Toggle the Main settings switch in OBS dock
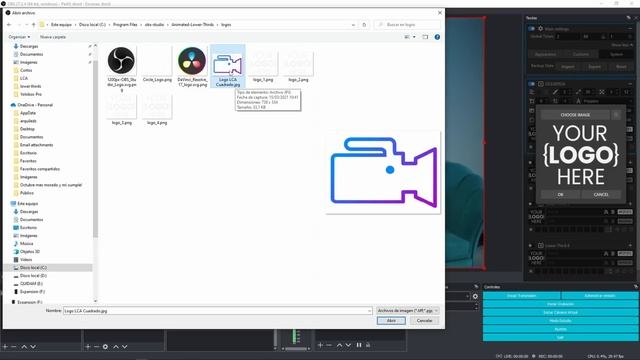The image size is (640, 360). (531, 29)
